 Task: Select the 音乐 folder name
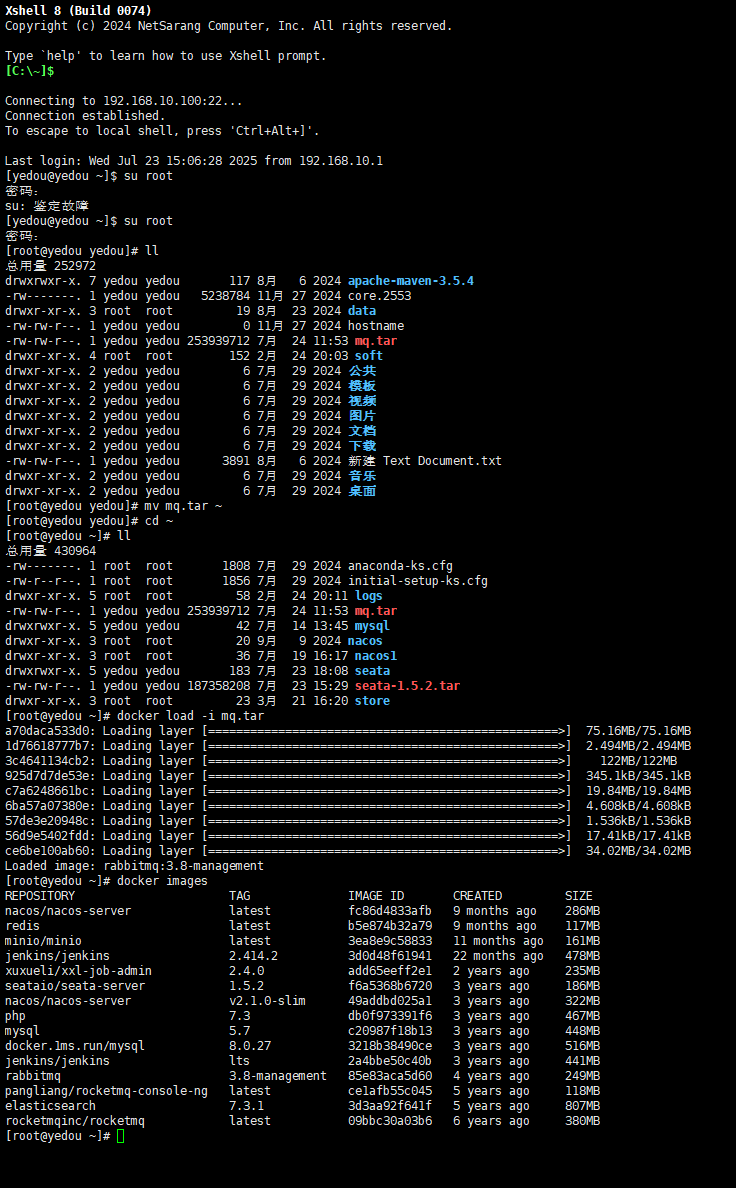[x=362, y=477]
